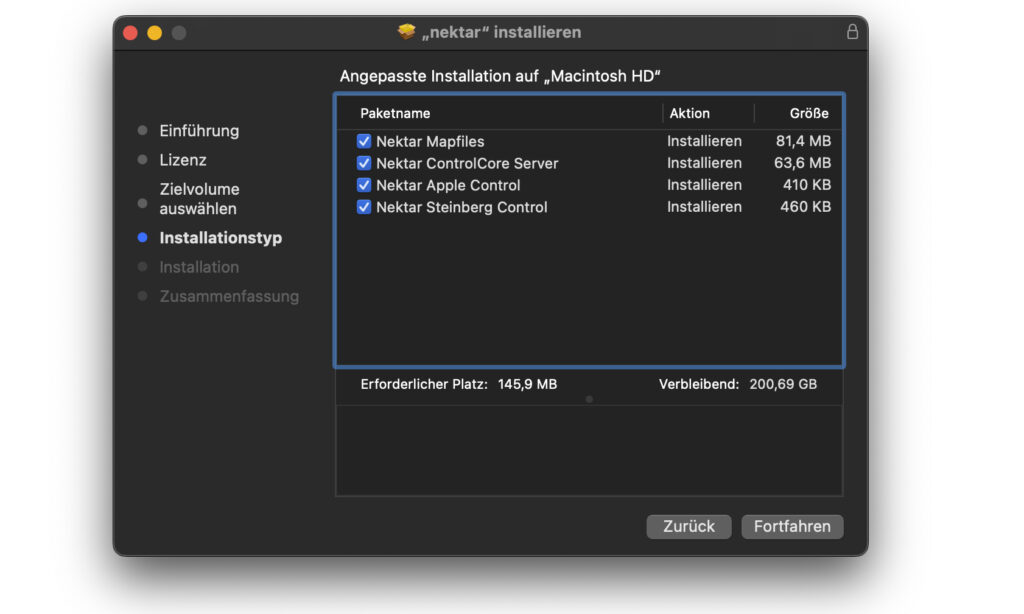
Task: Click the 460 KB size value
Action: click(806, 207)
